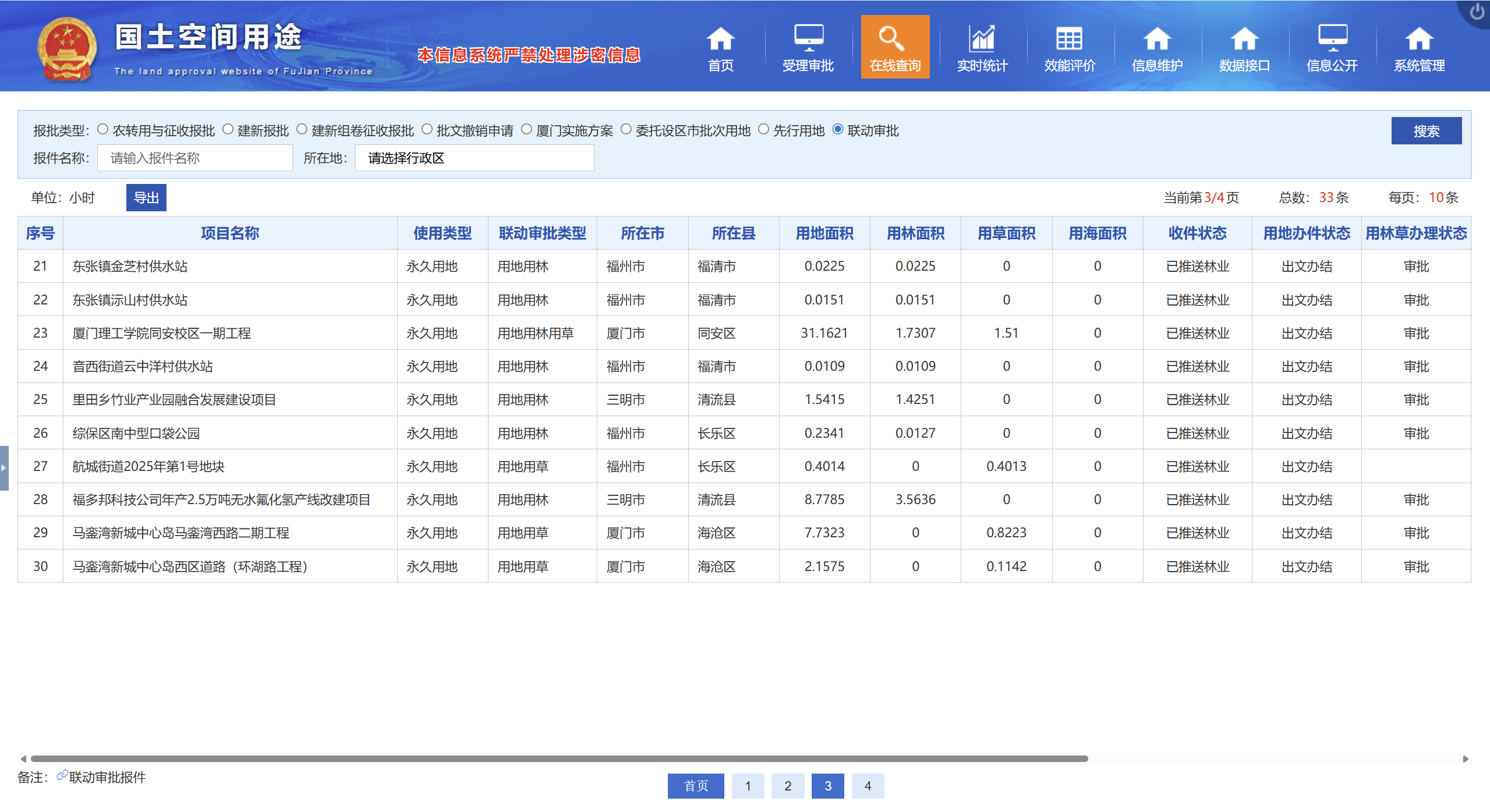Click the 搜索 search button
Image resolution: width=1490 pixels, height=812 pixels.
tap(1425, 131)
